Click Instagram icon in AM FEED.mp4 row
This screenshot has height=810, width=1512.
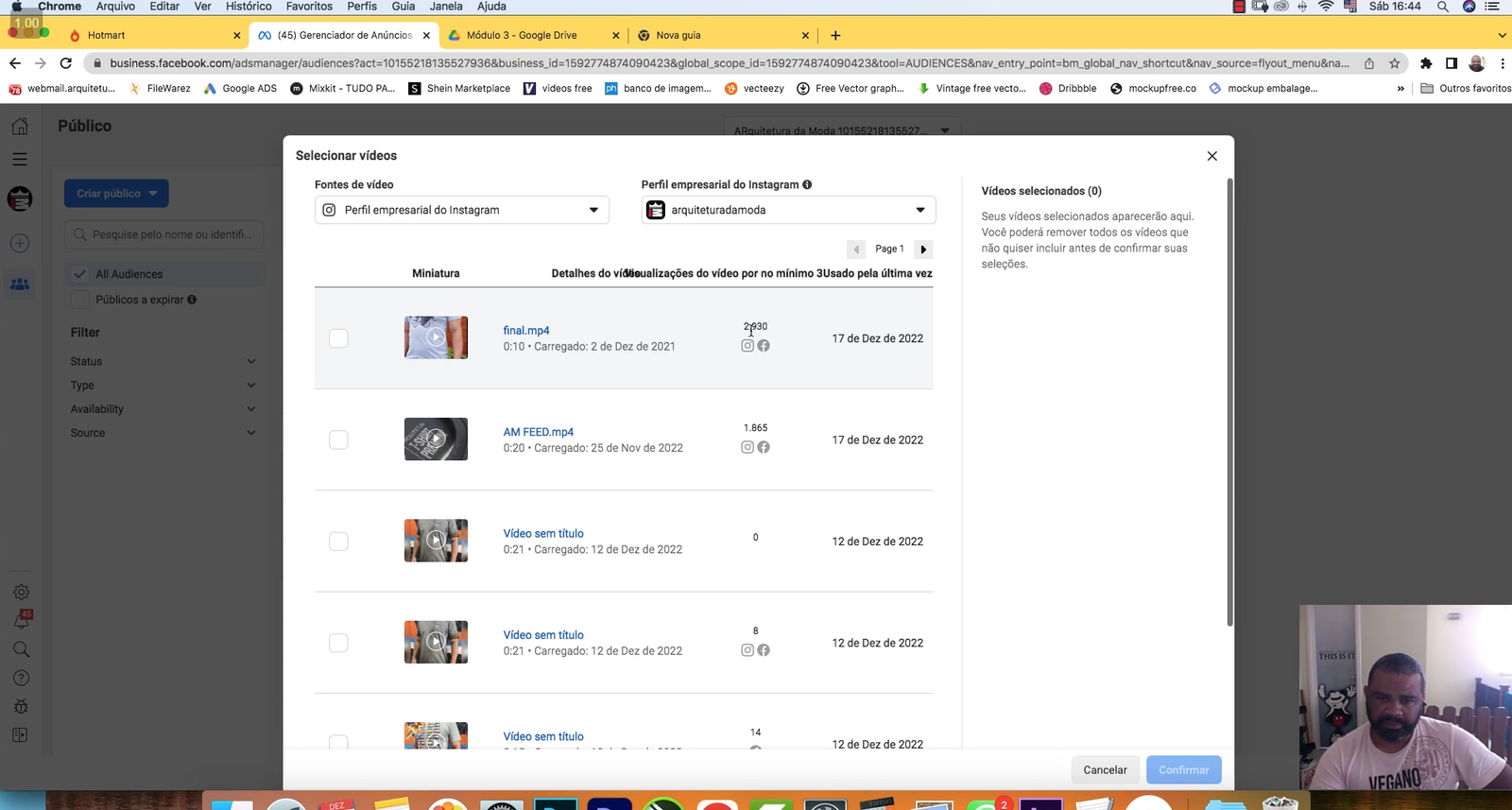[x=747, y=447]
